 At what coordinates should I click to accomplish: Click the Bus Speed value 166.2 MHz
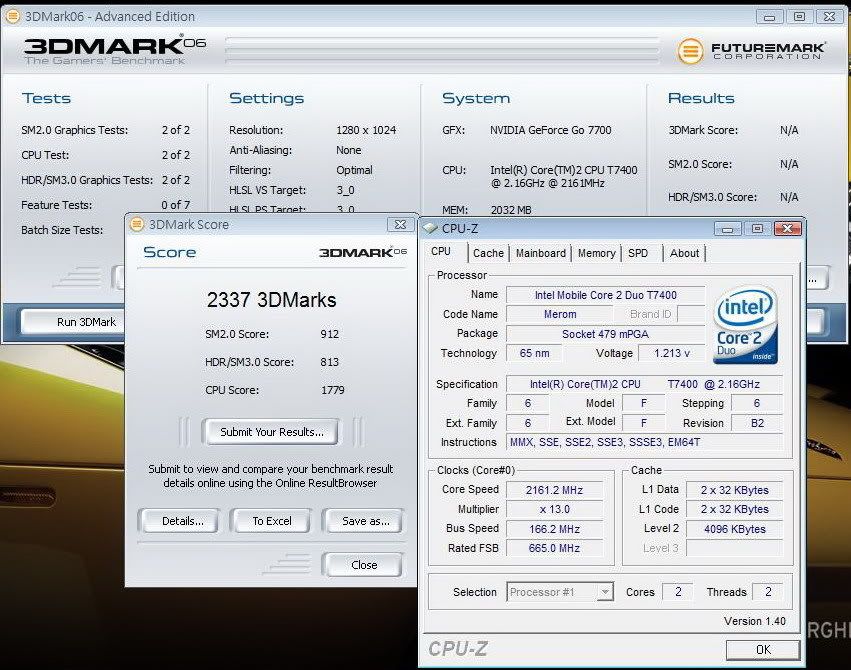(554, 529)
